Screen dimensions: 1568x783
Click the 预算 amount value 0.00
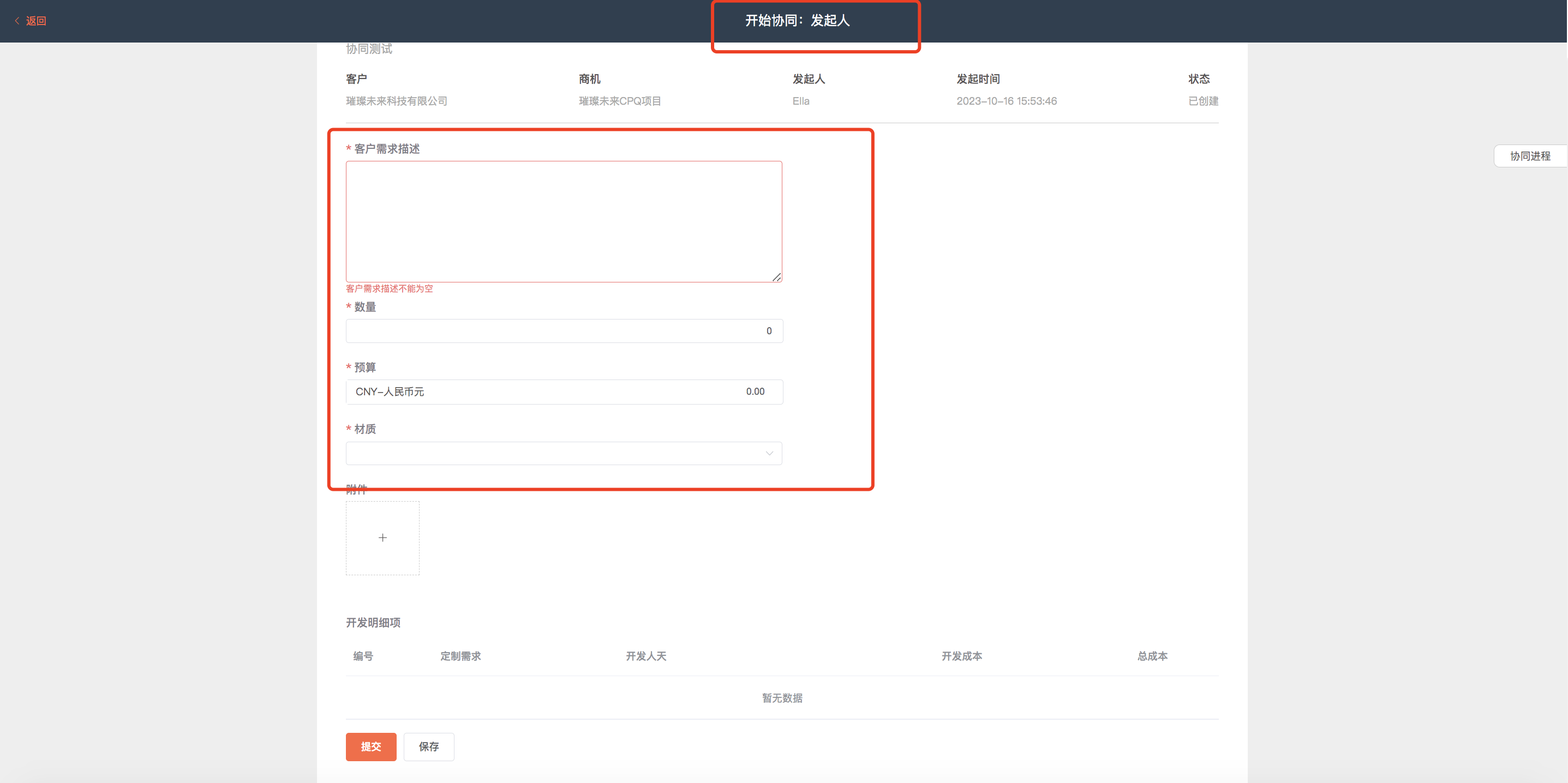[x=755, y=392]
